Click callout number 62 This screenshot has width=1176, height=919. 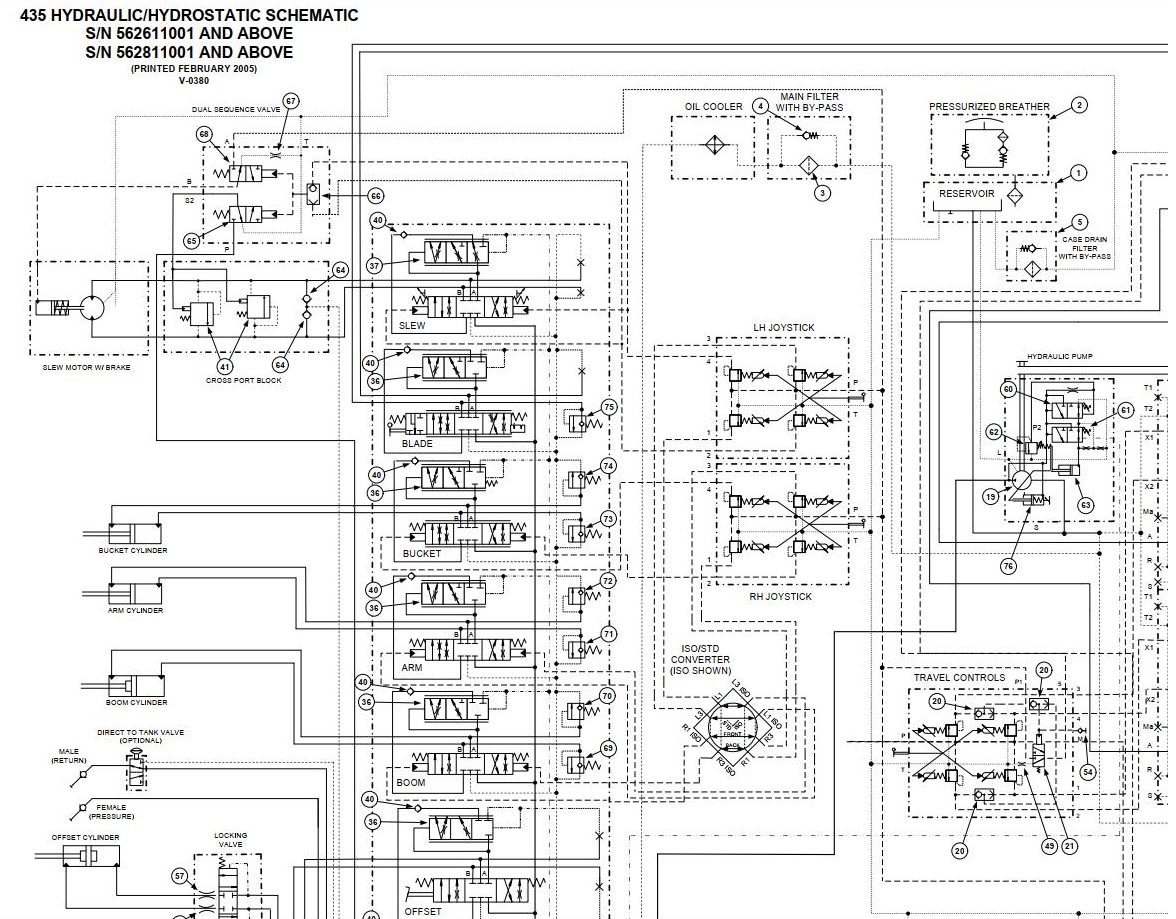(994, 432)
